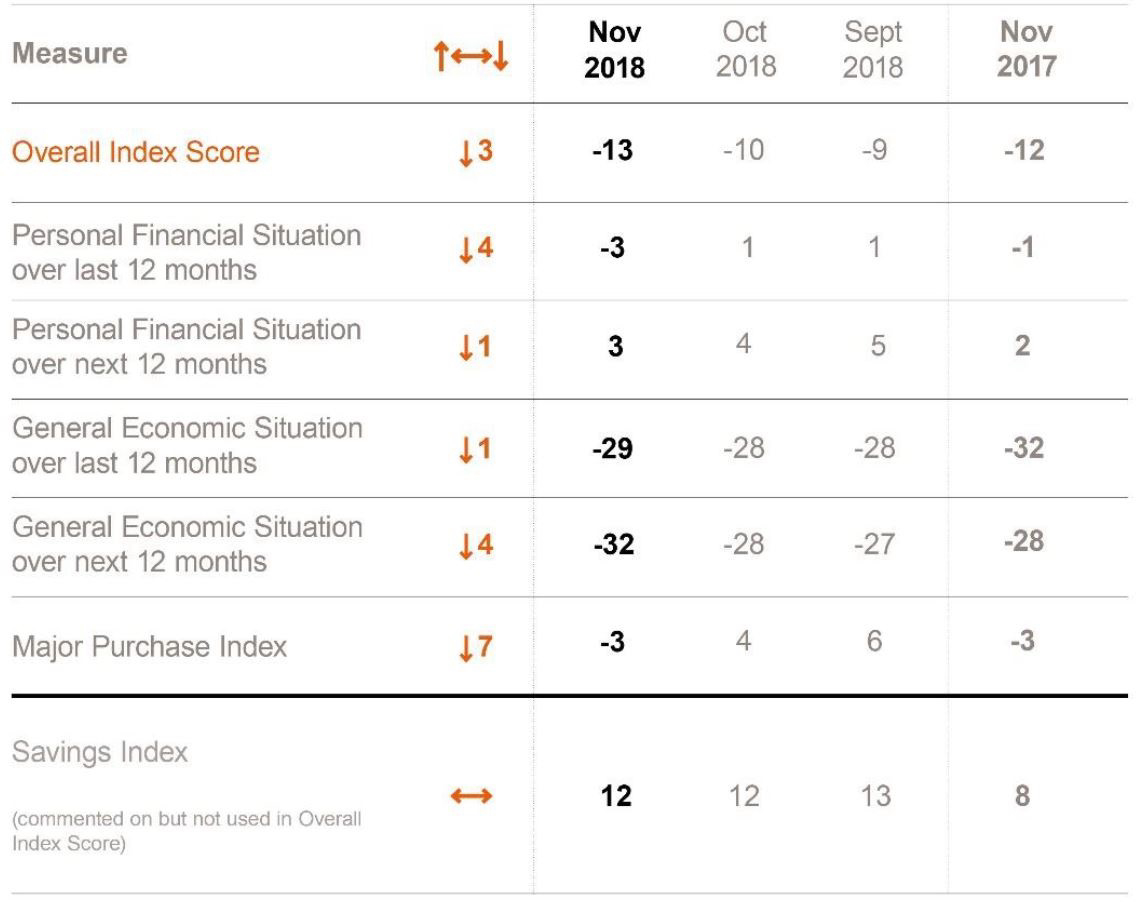Click the down arrow 4 for Personal Financial last 12 months
Image resolution: width=1140 pixels, height=902 pixels.
(476, 249)
